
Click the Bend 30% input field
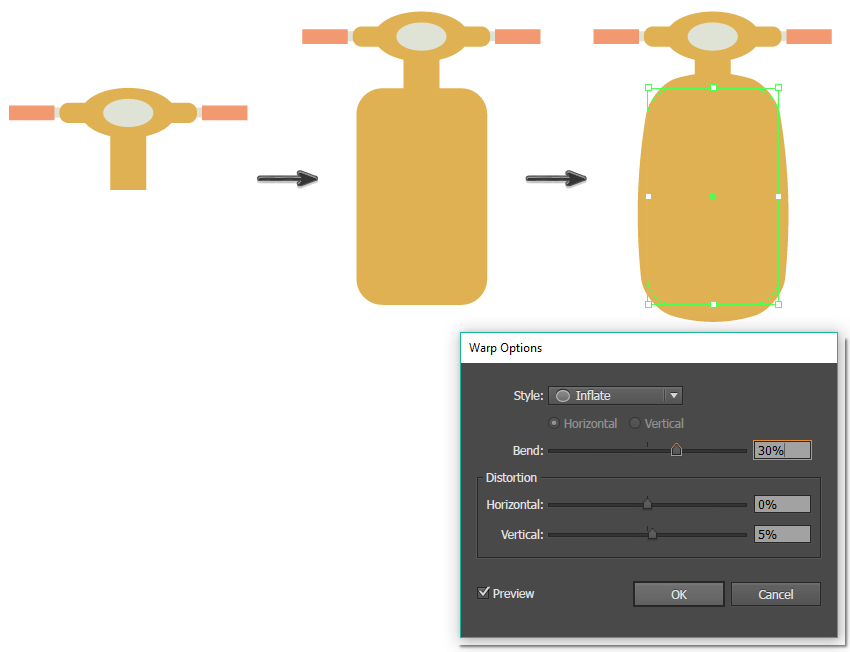[781, 450]
